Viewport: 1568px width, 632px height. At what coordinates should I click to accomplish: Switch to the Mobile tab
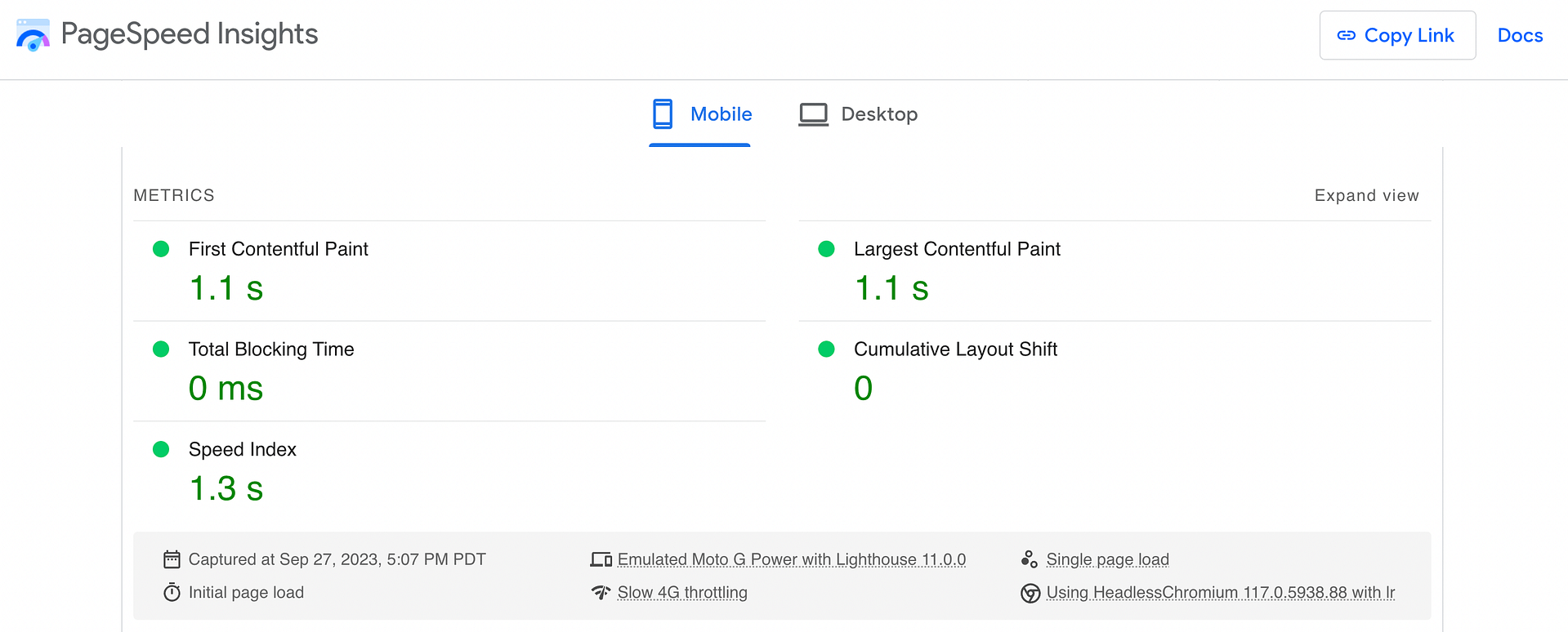700,114
